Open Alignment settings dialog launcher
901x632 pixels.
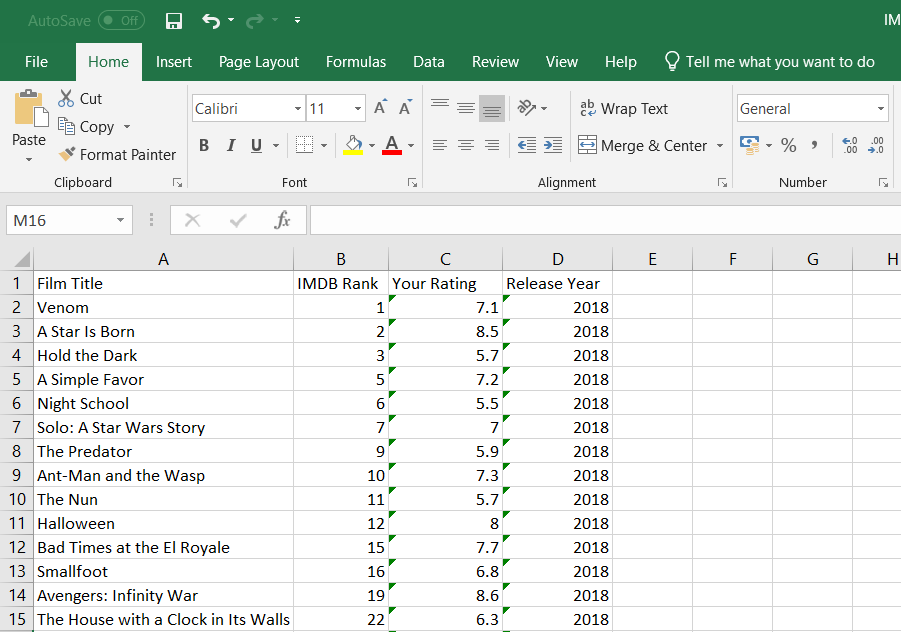tap(722, 183)
